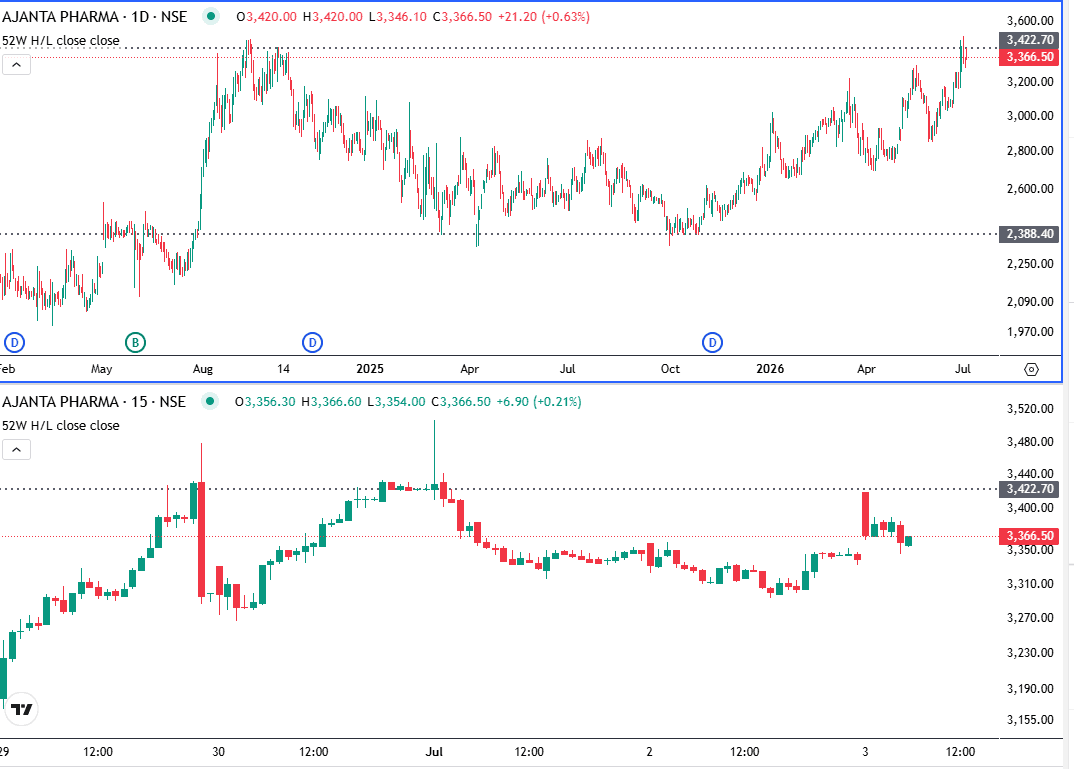Select the AJANTA PHARMA 1D NSE title

tap(95, 16)
